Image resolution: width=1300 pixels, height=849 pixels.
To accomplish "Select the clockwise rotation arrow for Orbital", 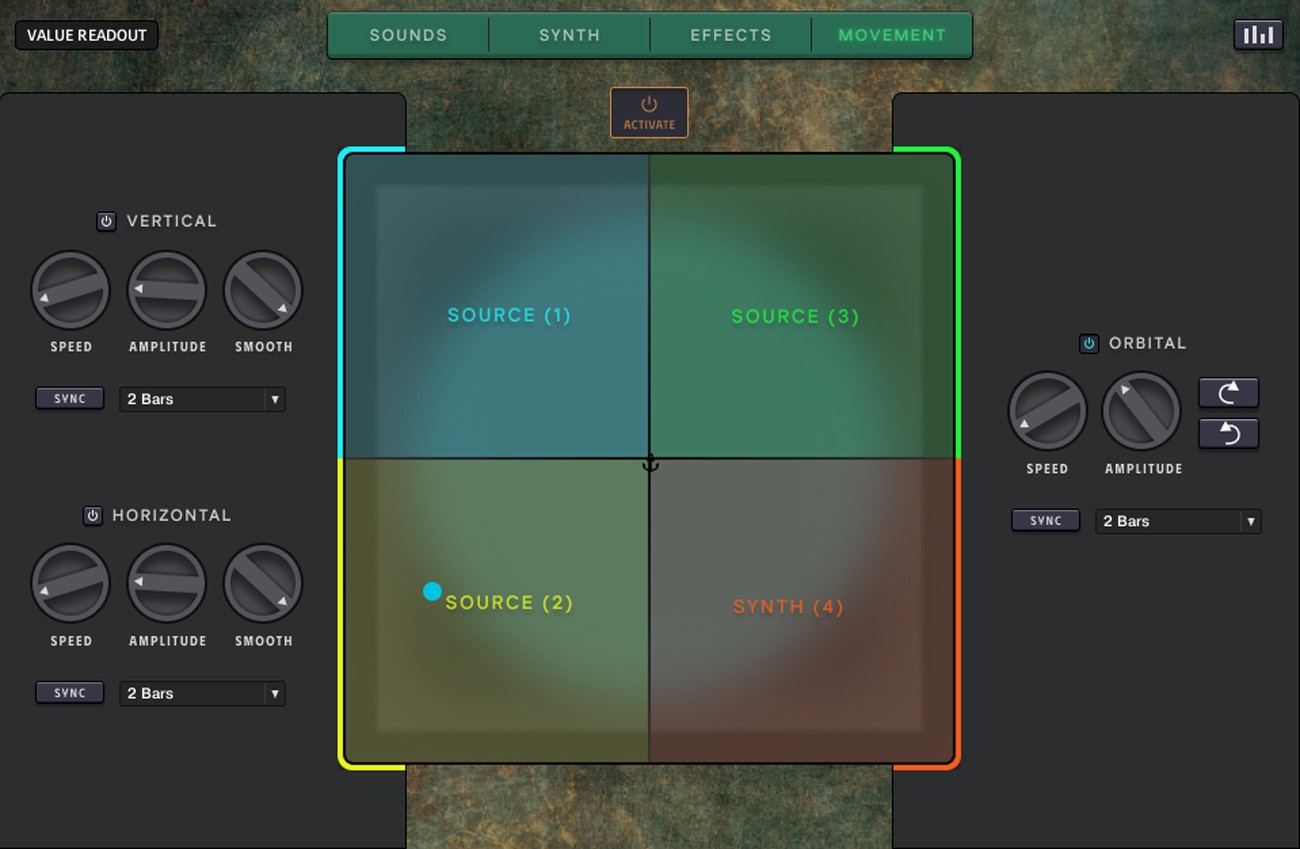I will (1228, 392).
